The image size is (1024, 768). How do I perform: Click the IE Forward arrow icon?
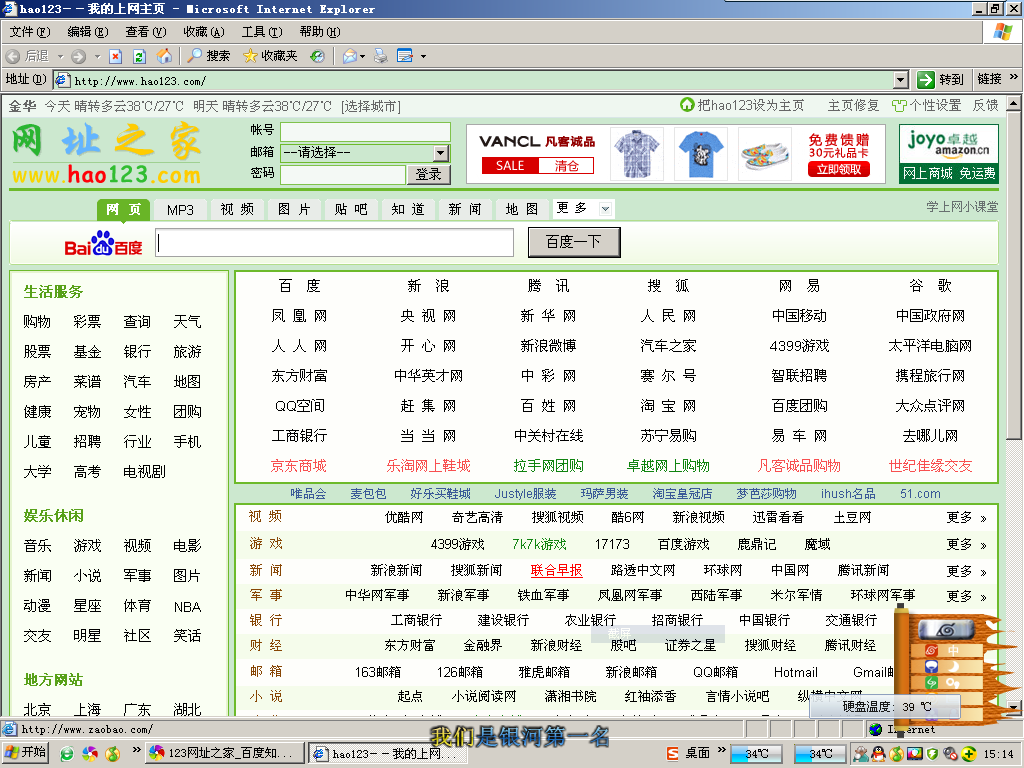(x=78, y=56)
